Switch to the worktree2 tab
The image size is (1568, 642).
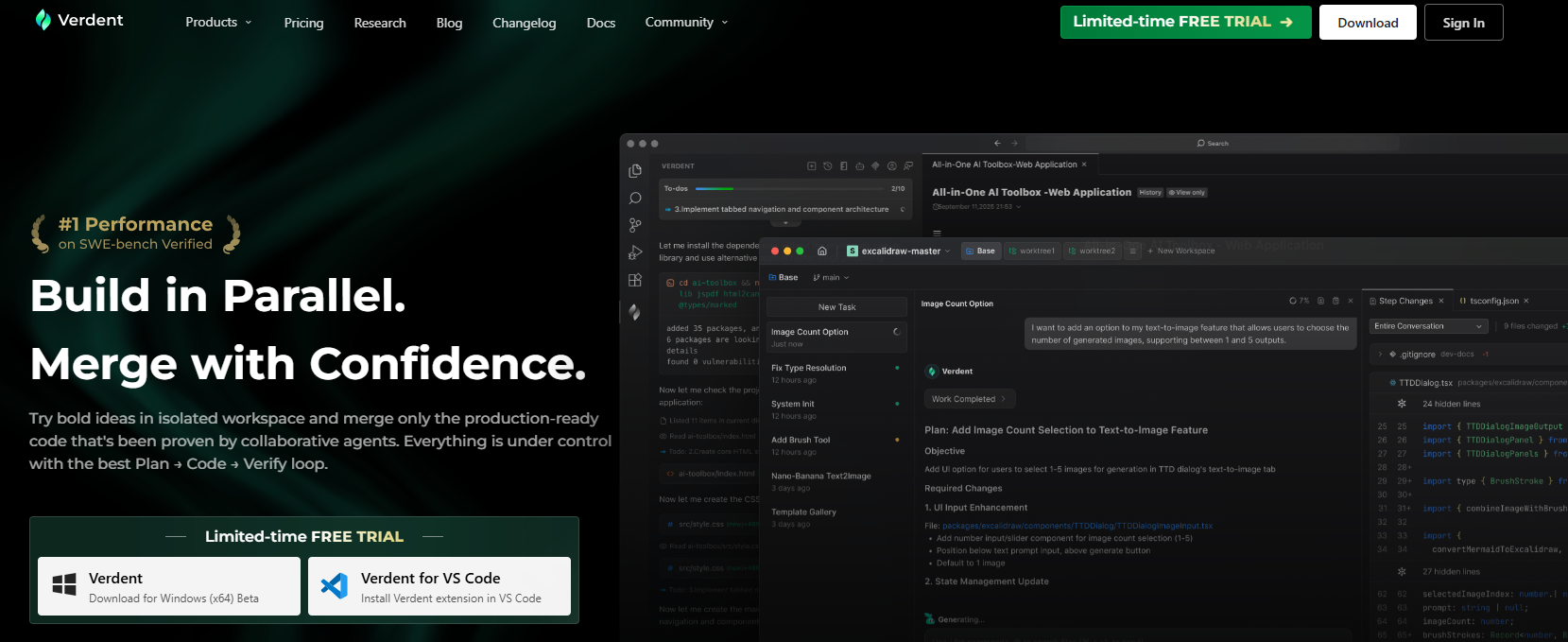click(x=1091, y=251)
